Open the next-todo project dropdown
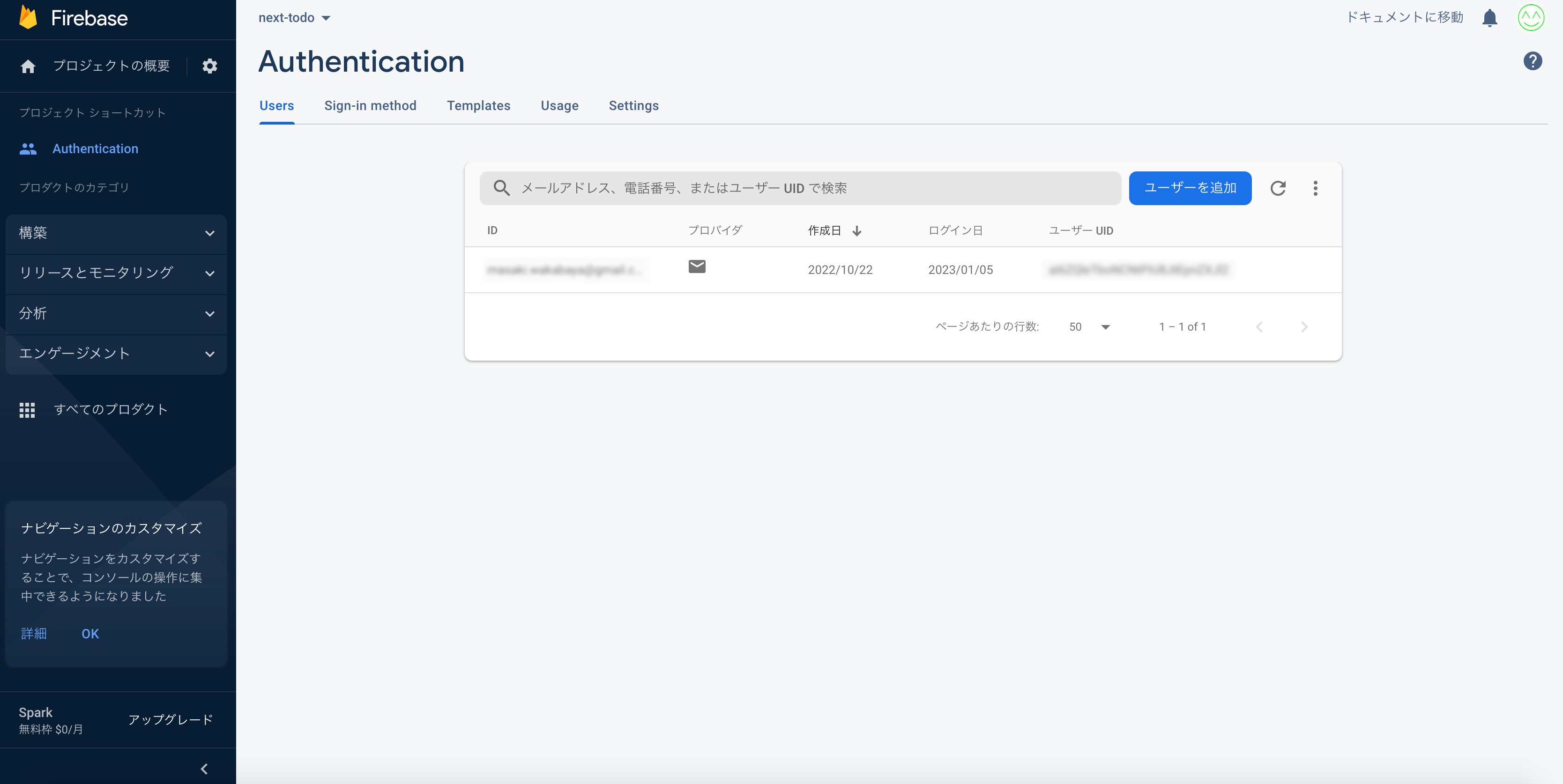The width and height of the screenshot is (1563, 784). pos(295,18)
